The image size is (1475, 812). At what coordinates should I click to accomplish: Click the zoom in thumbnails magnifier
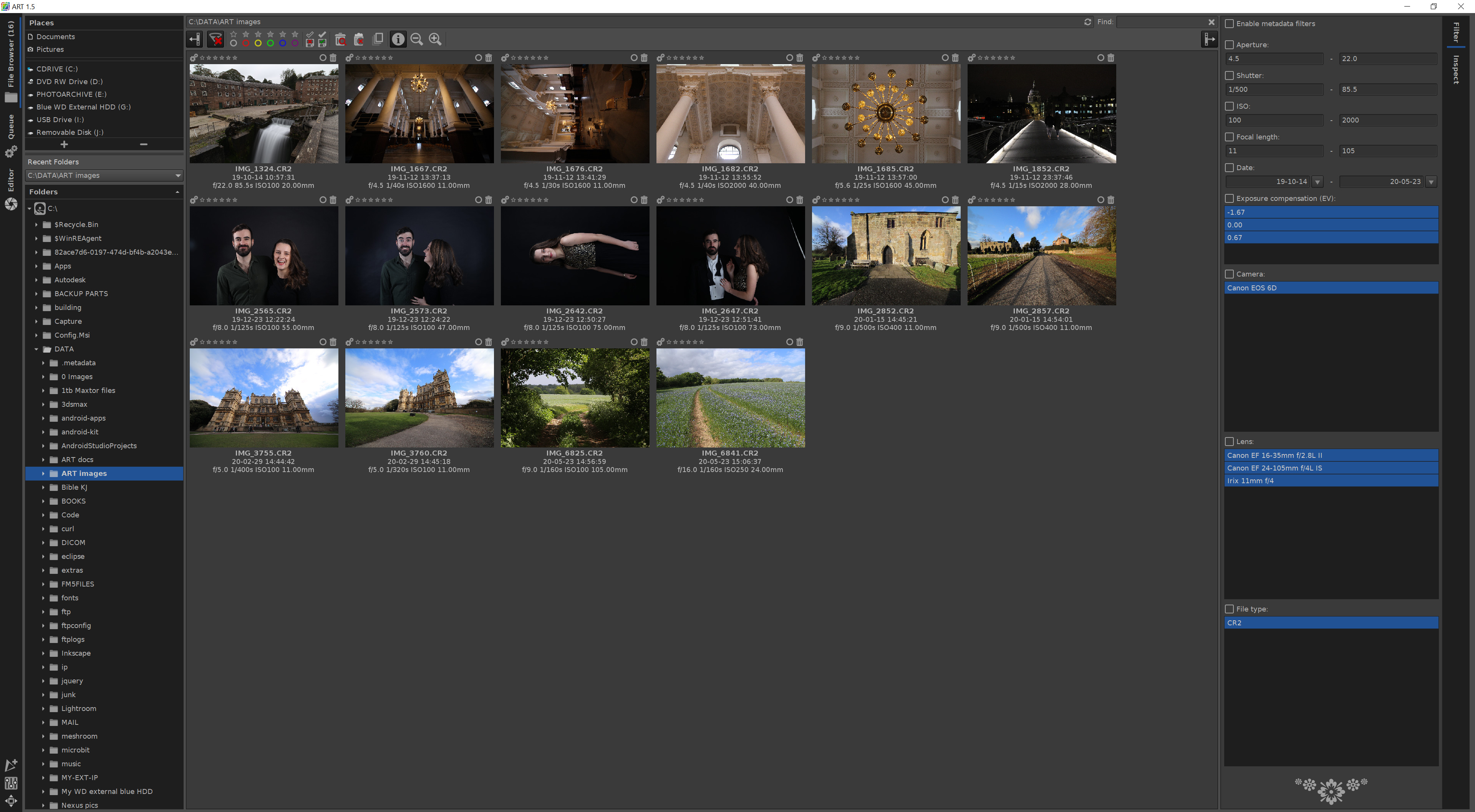pyautogui.click(x=435, y=39)
